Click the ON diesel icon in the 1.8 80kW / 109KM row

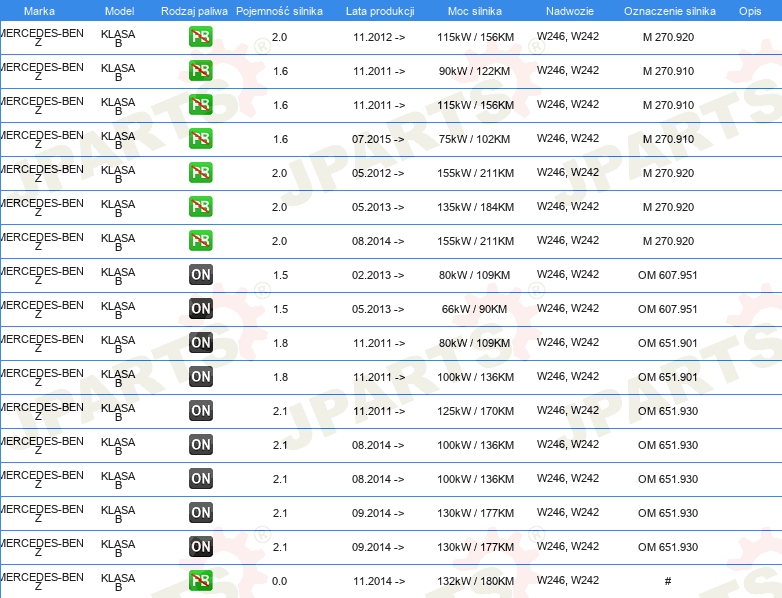[x=200, y=343]
